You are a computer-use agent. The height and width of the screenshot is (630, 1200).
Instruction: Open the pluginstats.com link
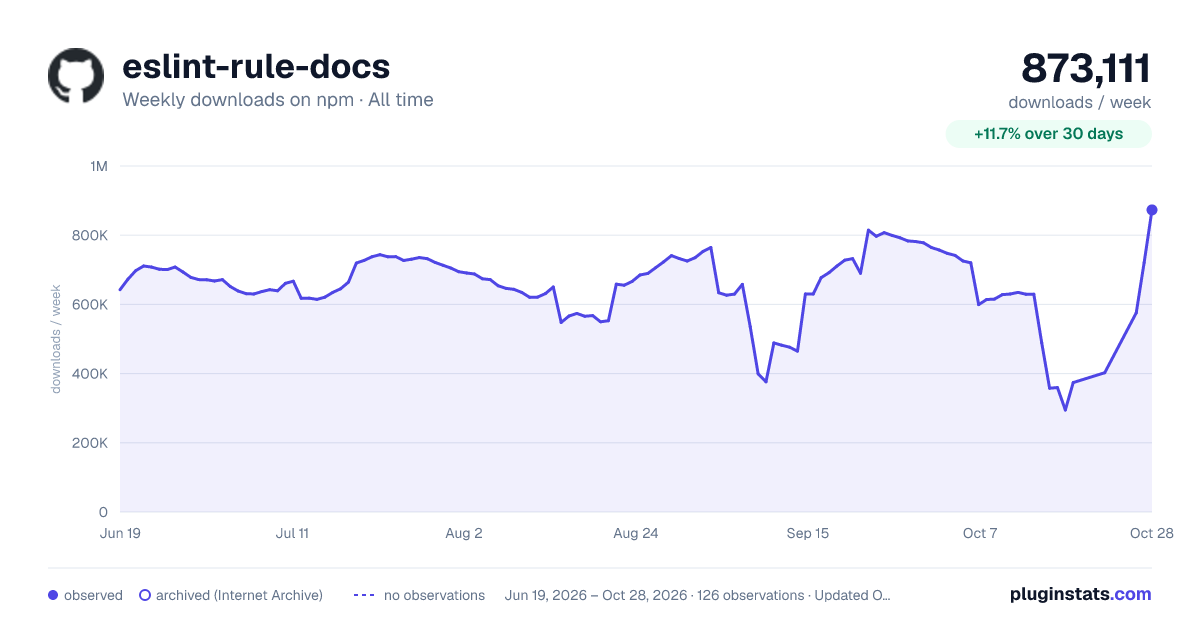coord(1081,594)
